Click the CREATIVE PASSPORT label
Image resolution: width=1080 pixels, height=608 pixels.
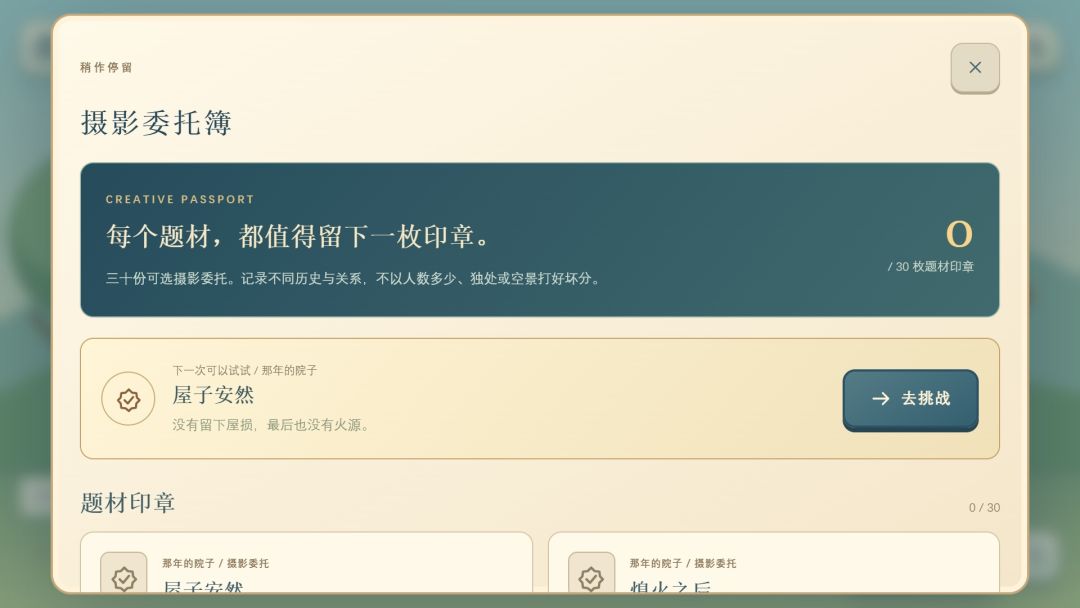[180, 200]
